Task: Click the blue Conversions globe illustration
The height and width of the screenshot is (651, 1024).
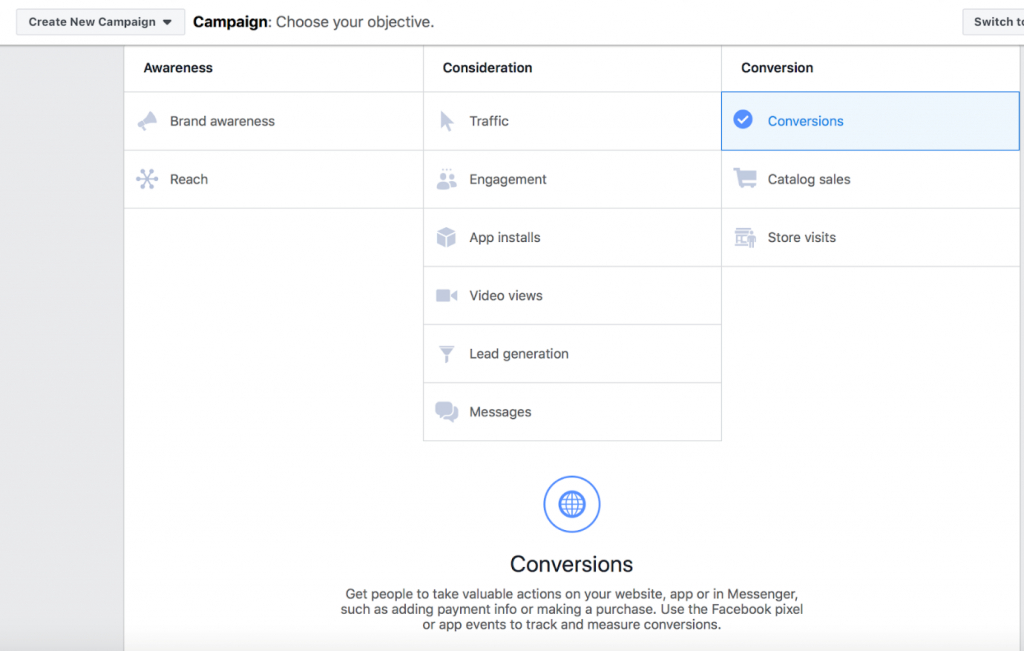Action: 571,504
